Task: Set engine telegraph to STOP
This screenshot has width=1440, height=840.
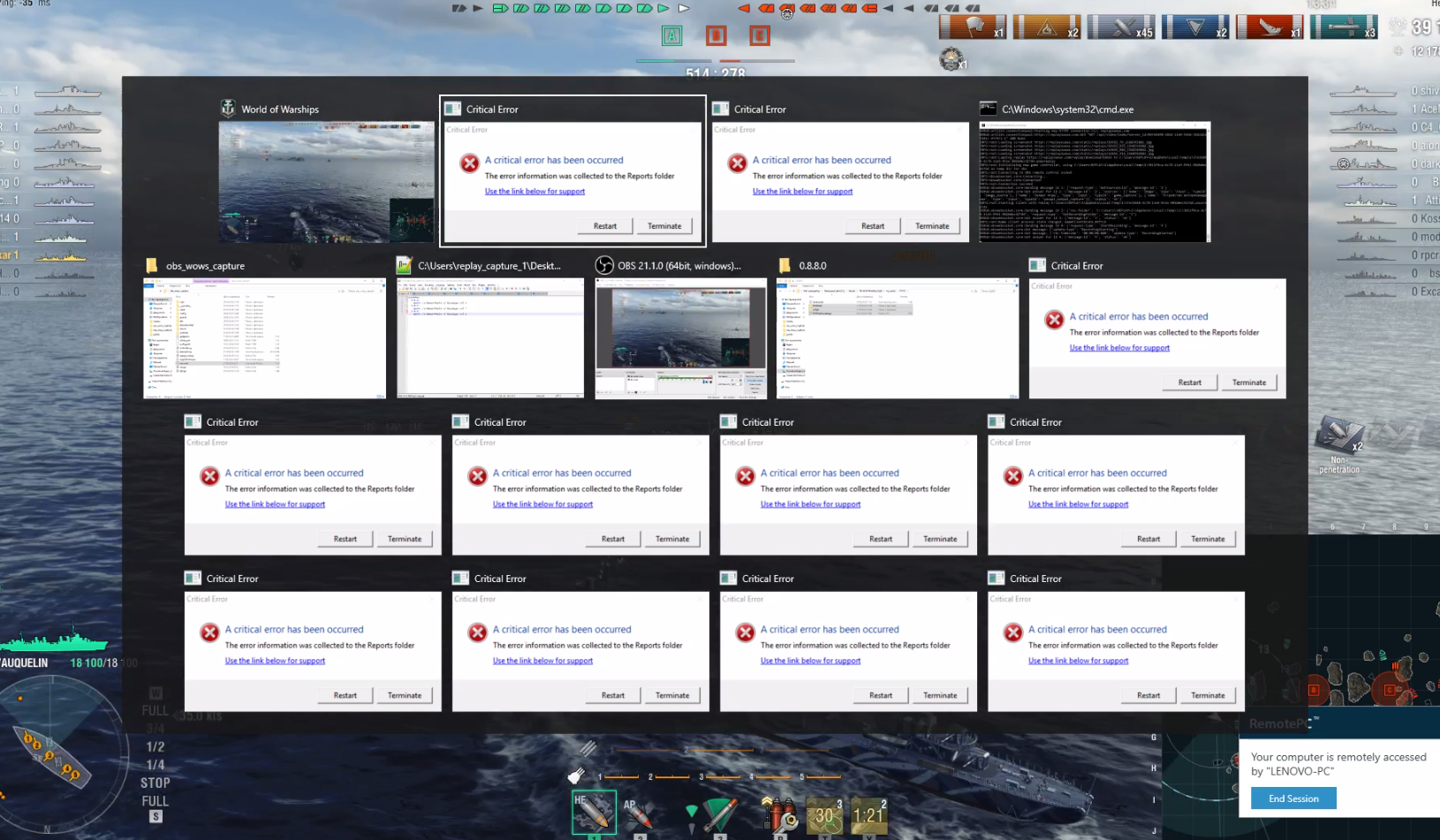Action: [155, 783]
